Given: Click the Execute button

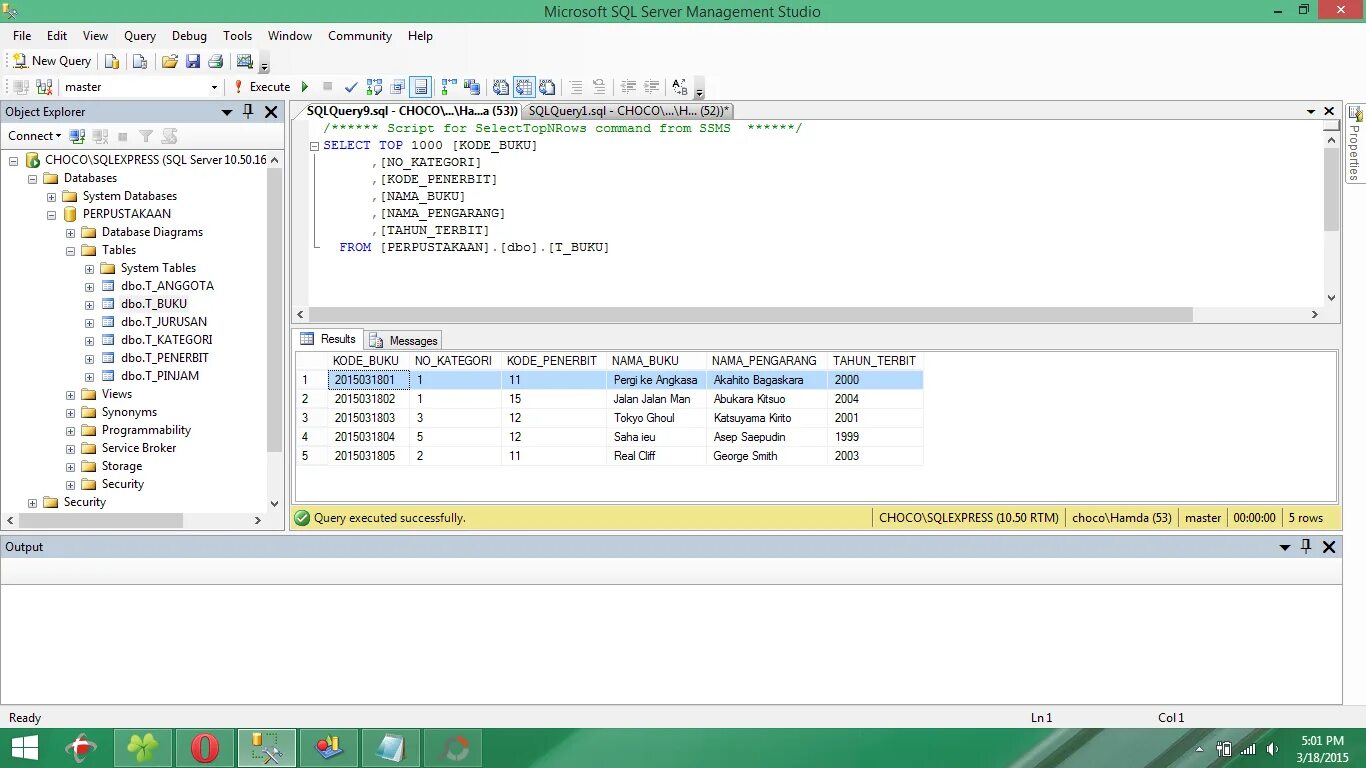Looking at the screenshot, I should point(262,87).
